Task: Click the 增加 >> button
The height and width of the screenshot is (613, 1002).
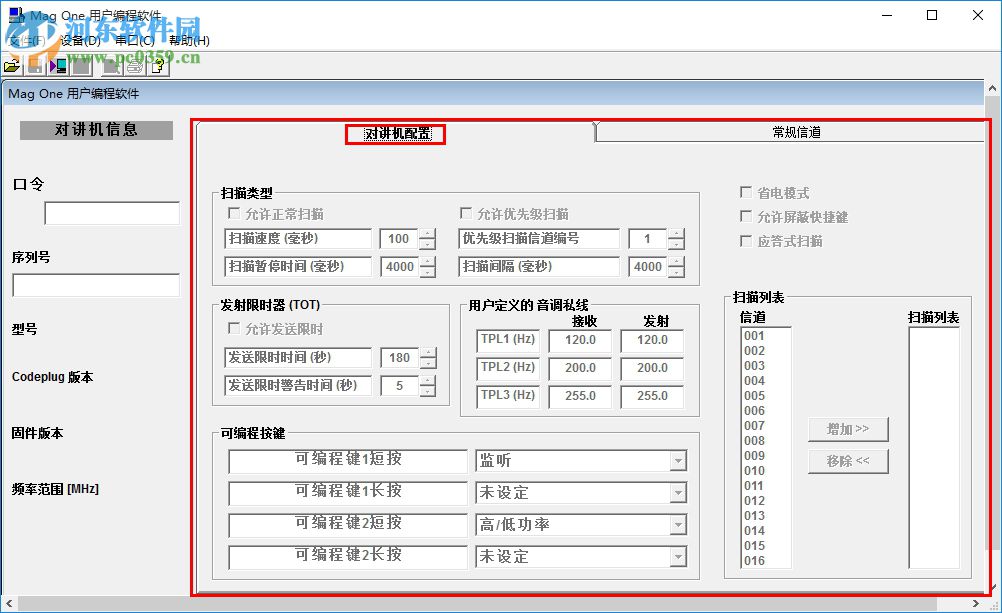Action: (848, 429)
